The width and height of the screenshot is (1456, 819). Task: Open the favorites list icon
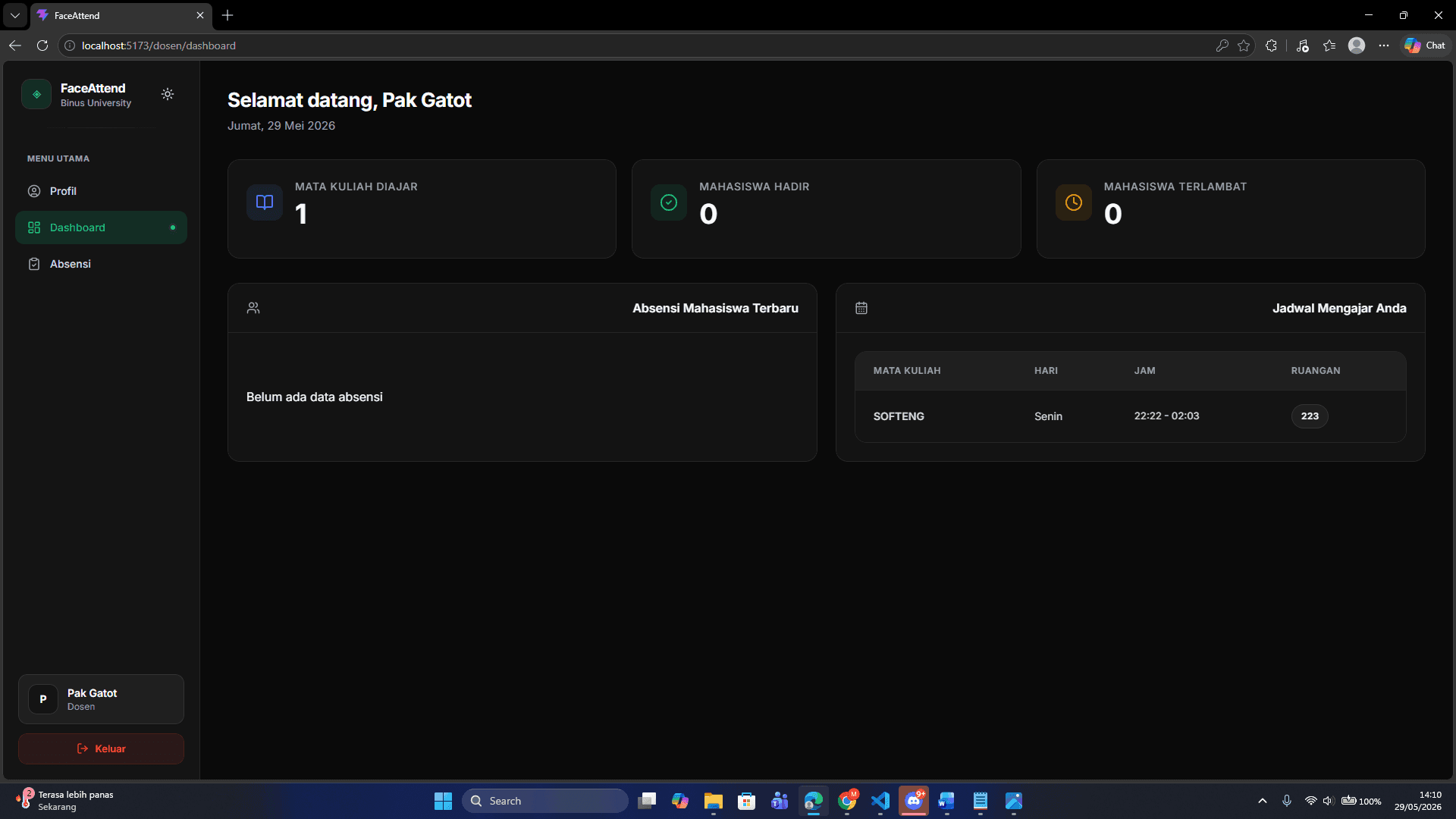coord(1329,45)
